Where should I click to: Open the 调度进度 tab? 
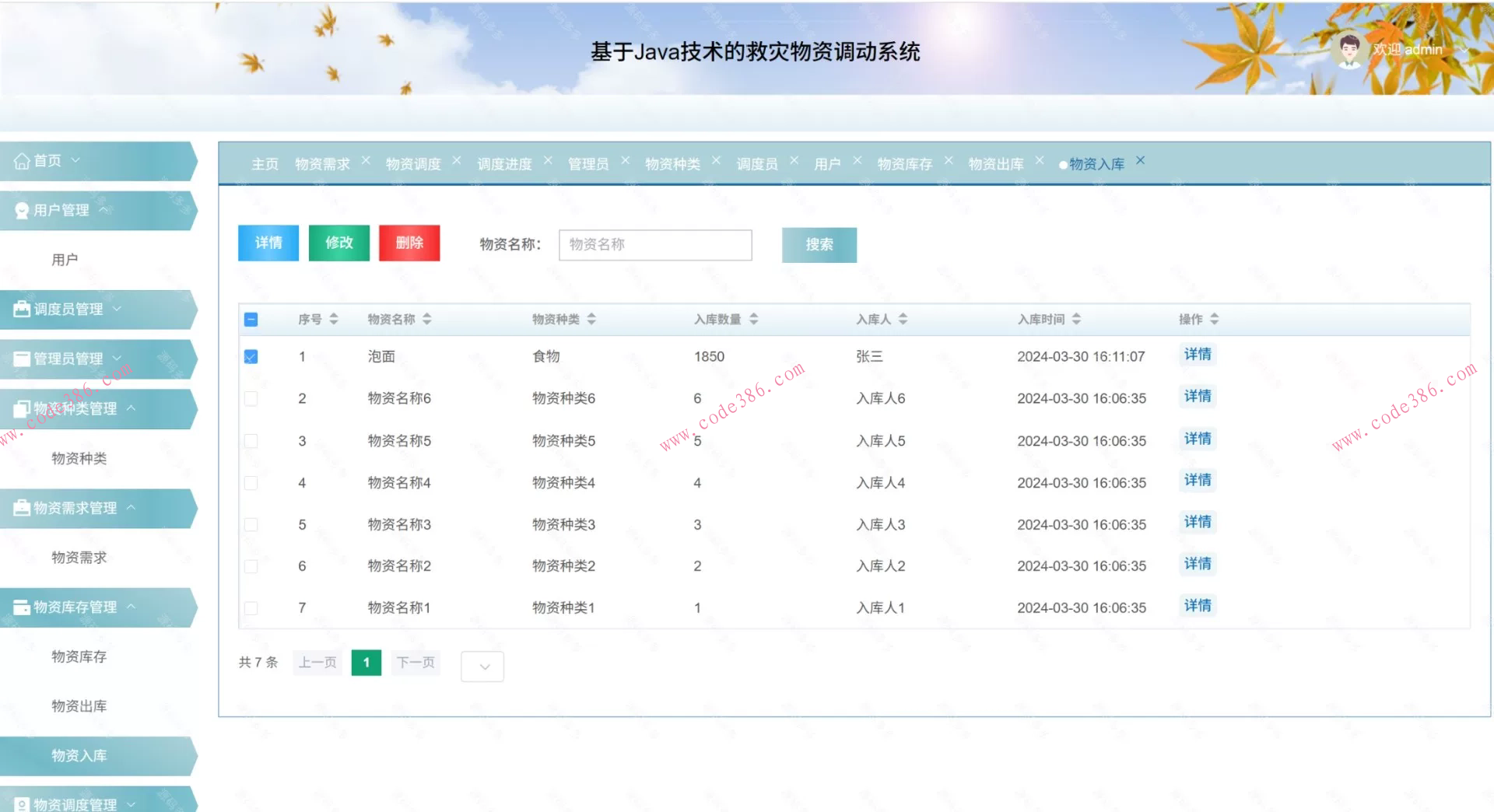pyautogui.click(x=505, y=163)
